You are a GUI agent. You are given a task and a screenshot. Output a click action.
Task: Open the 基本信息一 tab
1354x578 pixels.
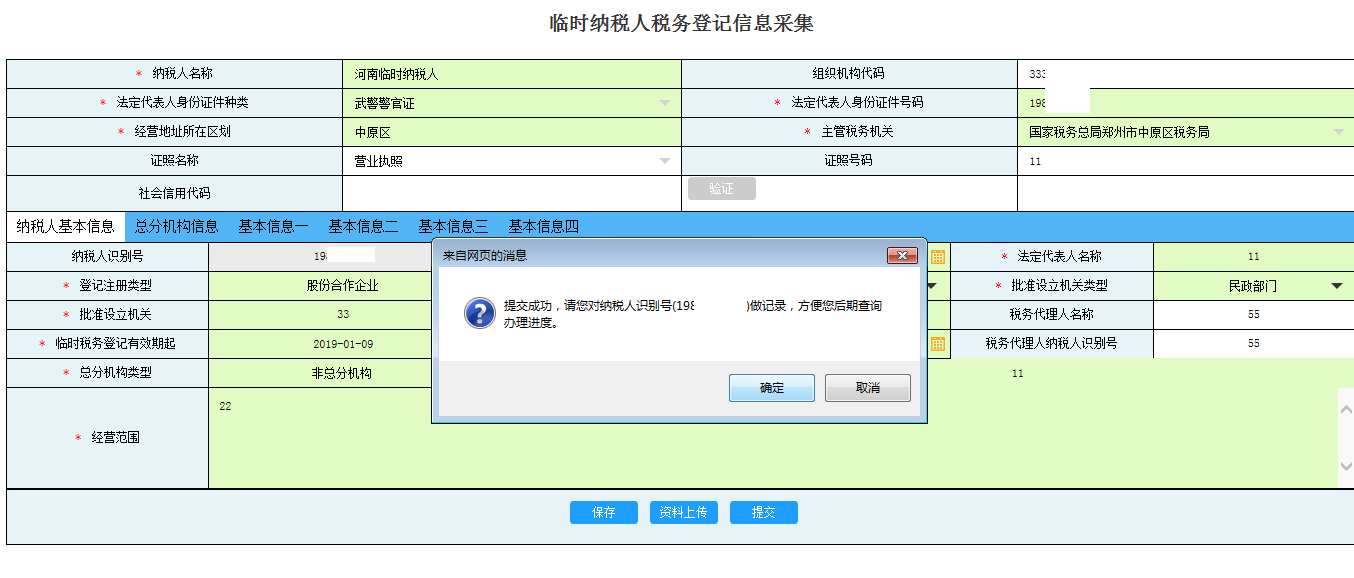click(273, 226)
